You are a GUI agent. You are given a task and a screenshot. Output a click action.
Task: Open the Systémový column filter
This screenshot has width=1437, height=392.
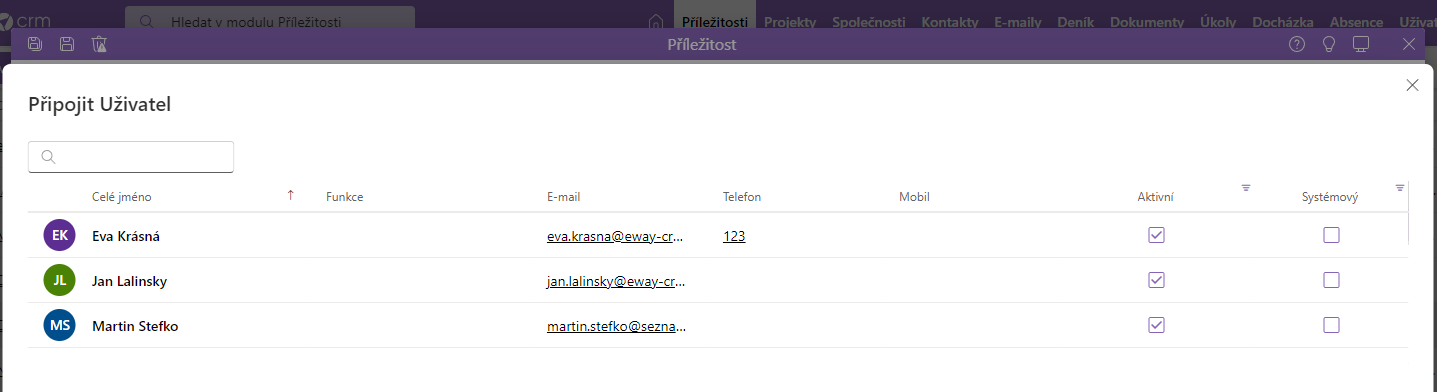click(x=1400, y=188)
